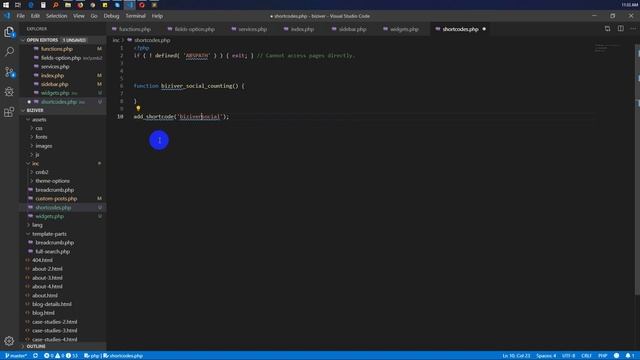Expand the cmb2 folder
The image size is (640, 360).
[x=63, y=172]
